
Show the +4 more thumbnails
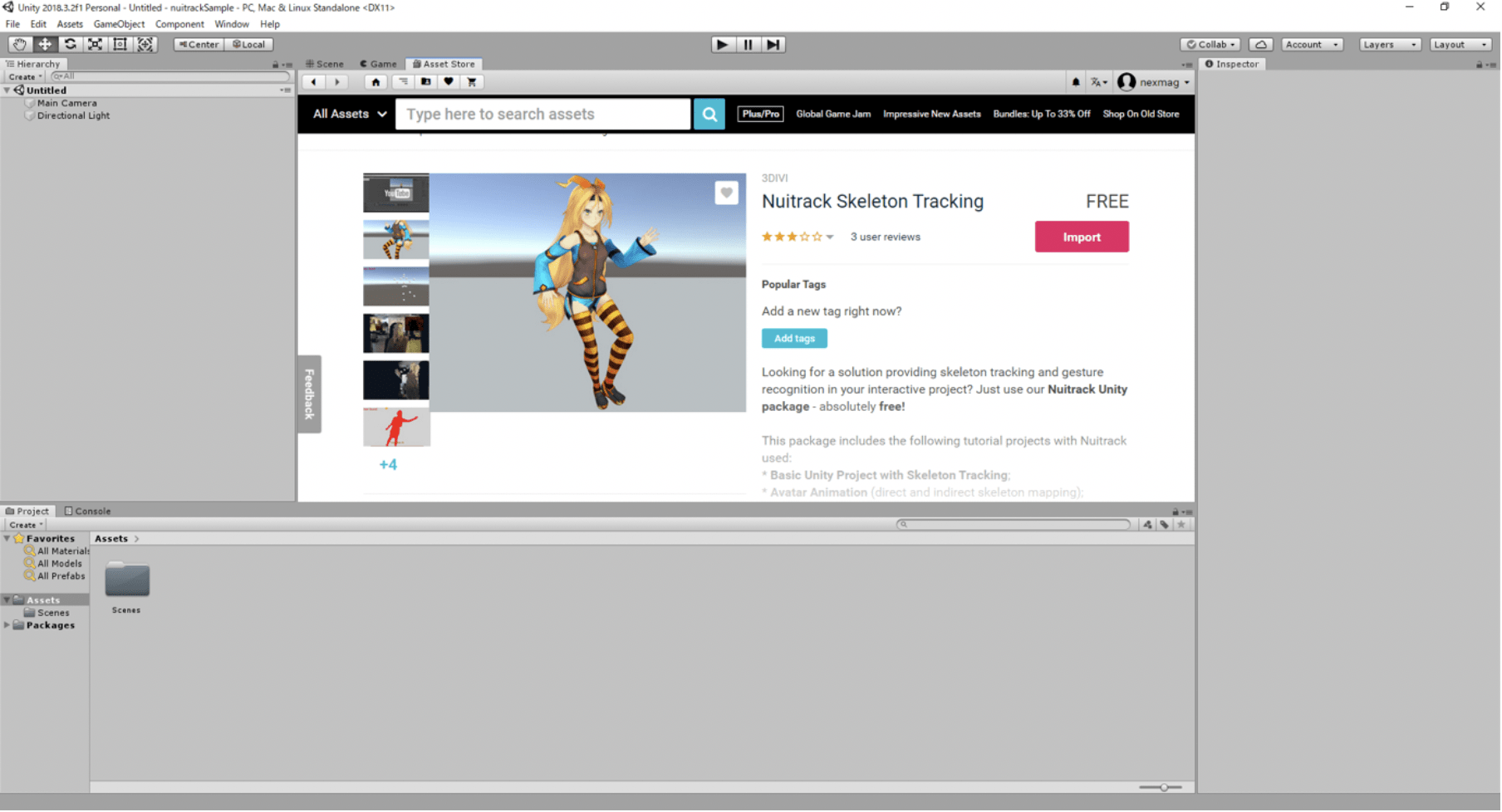tap(388, 465)
